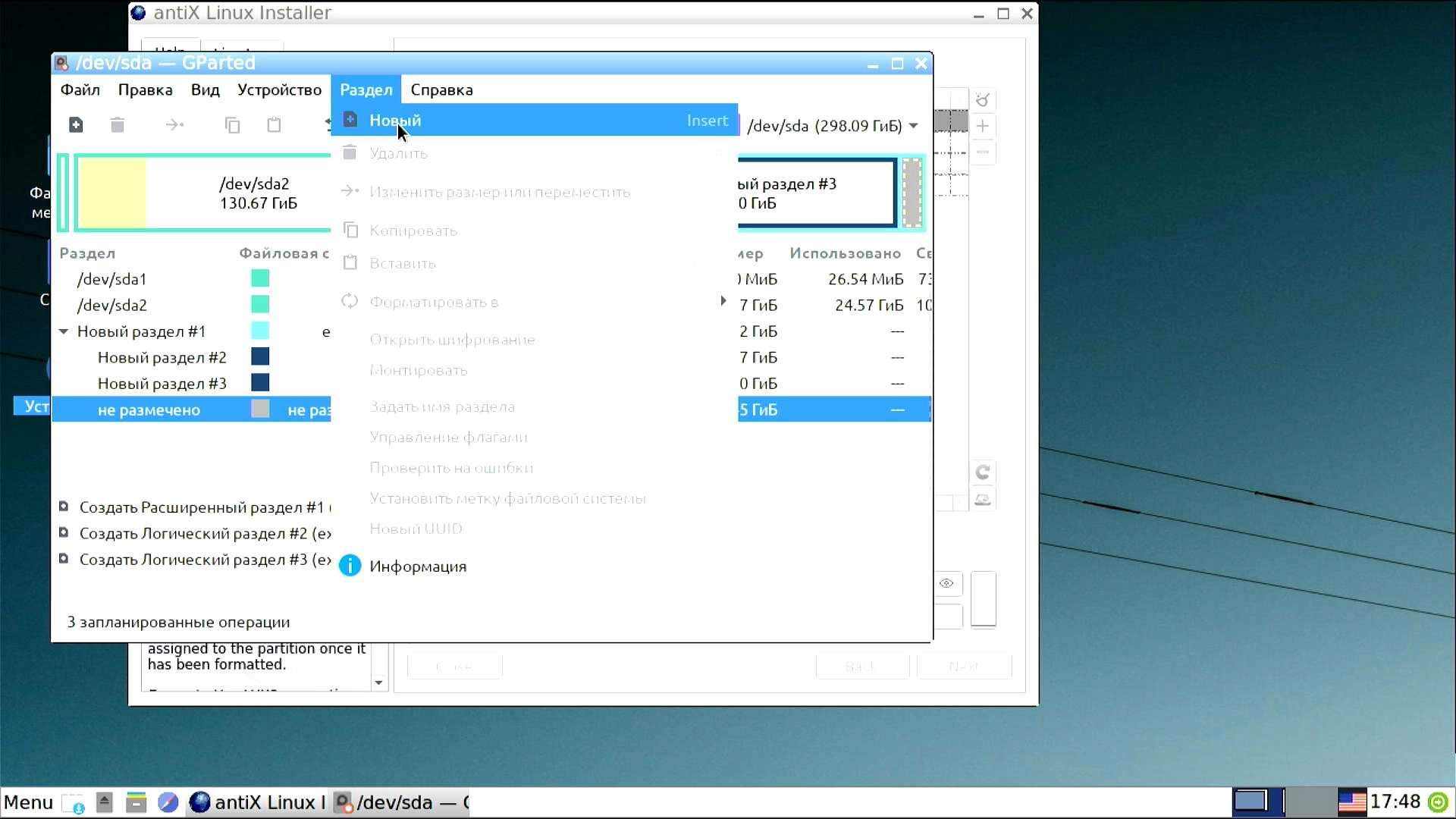
Task: Select Установить метку файловой системы entry
Action: click(x=535, y=498)
